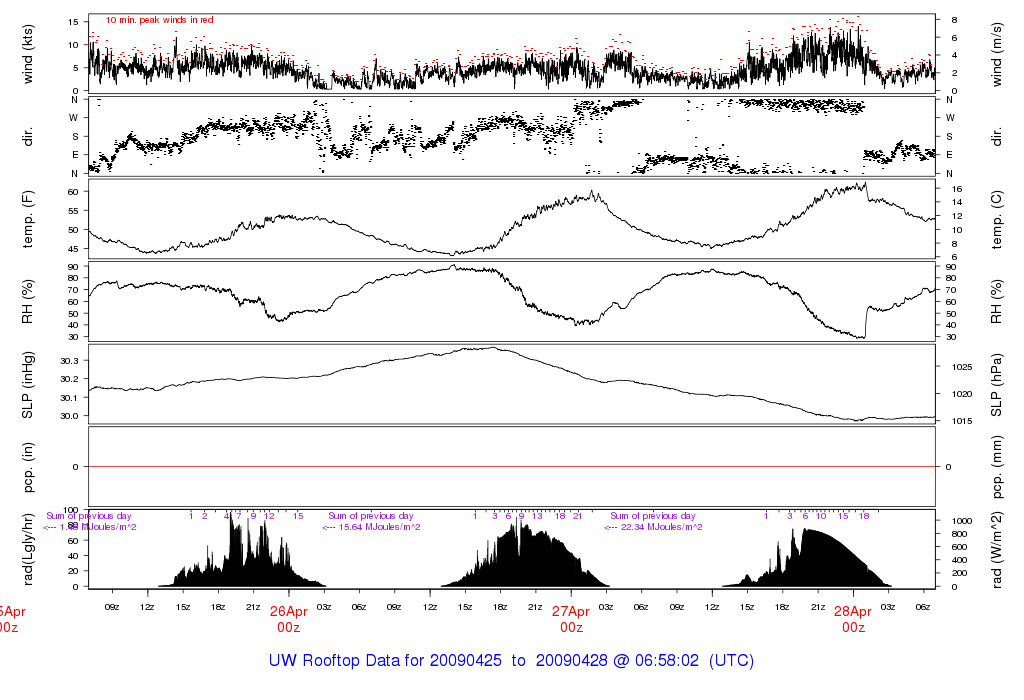
Task: Select the "15" tick on the wind (kts) axis
Action: 73,22
